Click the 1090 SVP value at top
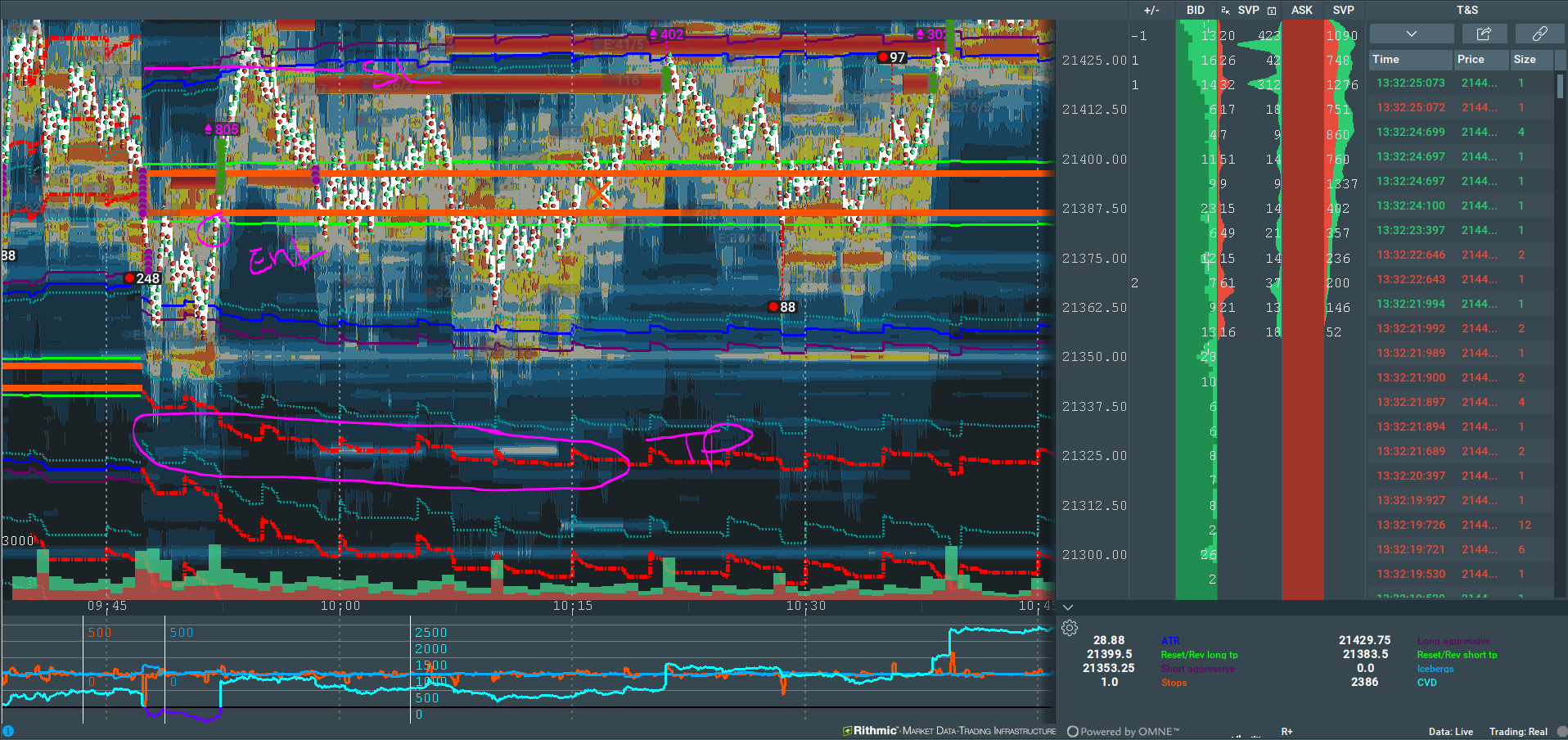This screenshot has width=1568, height=740. (1341, 36)
